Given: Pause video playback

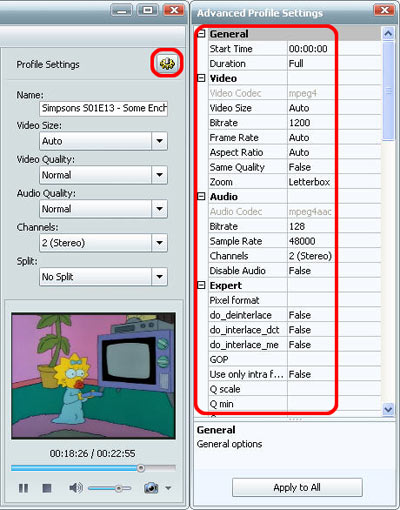Looking at the screenshot, I should click(23, 488).
